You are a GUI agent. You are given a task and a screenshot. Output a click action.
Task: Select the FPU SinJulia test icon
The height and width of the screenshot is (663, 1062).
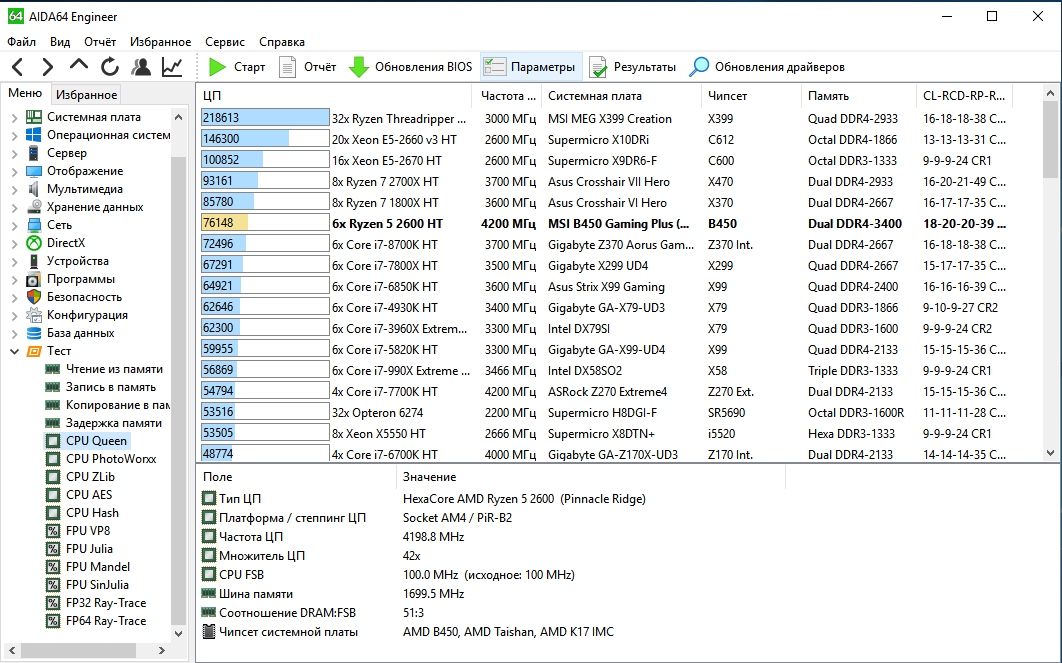tap(53, 585)
